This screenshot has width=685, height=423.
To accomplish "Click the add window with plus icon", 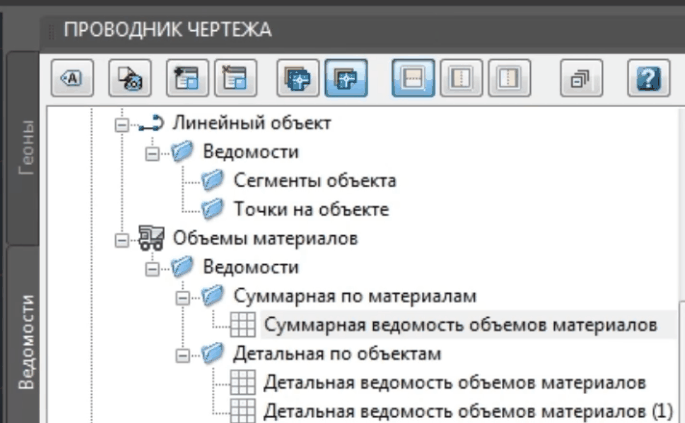I will coord(187,78).
